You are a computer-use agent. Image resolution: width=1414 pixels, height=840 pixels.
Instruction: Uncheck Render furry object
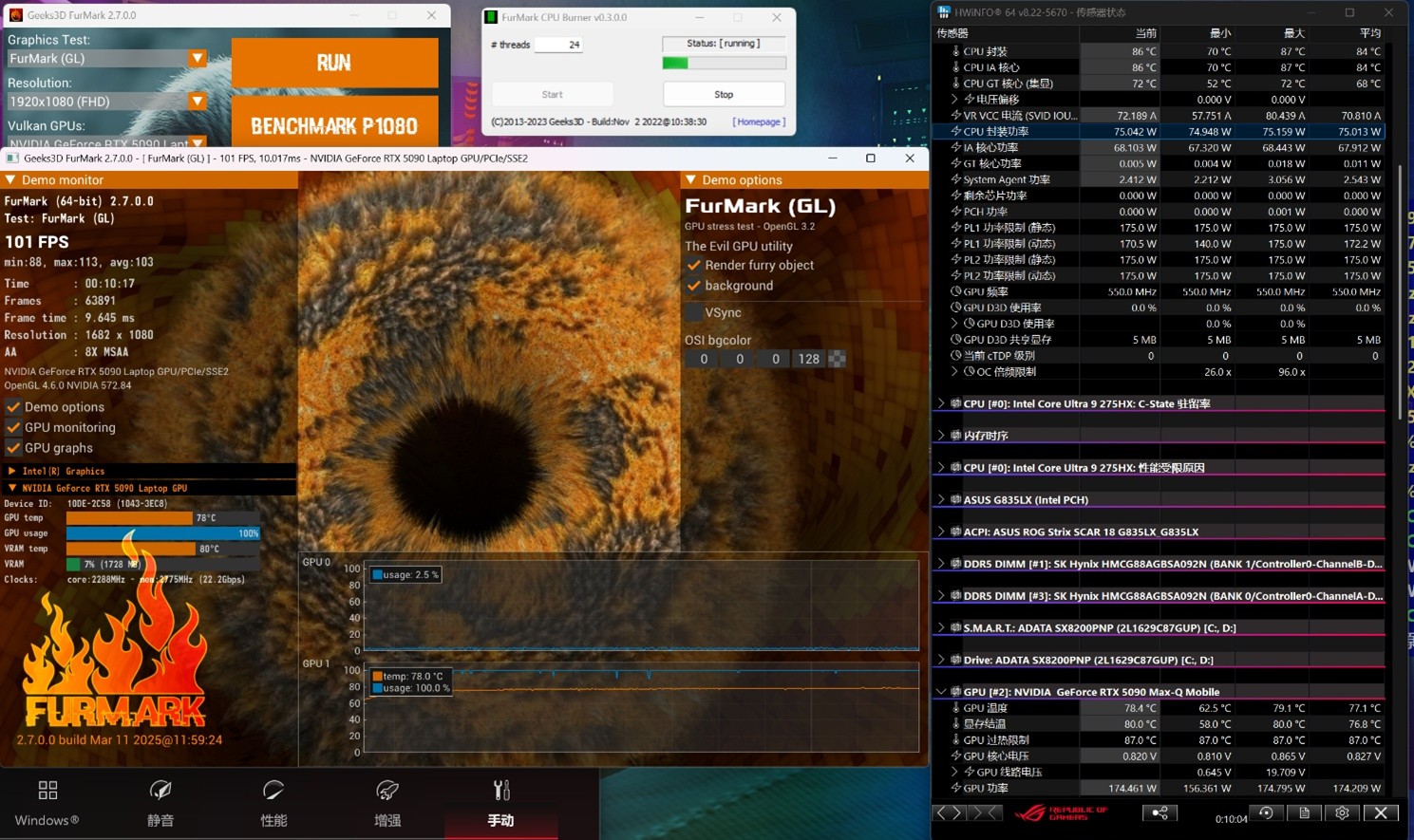[x=694, y=266]
